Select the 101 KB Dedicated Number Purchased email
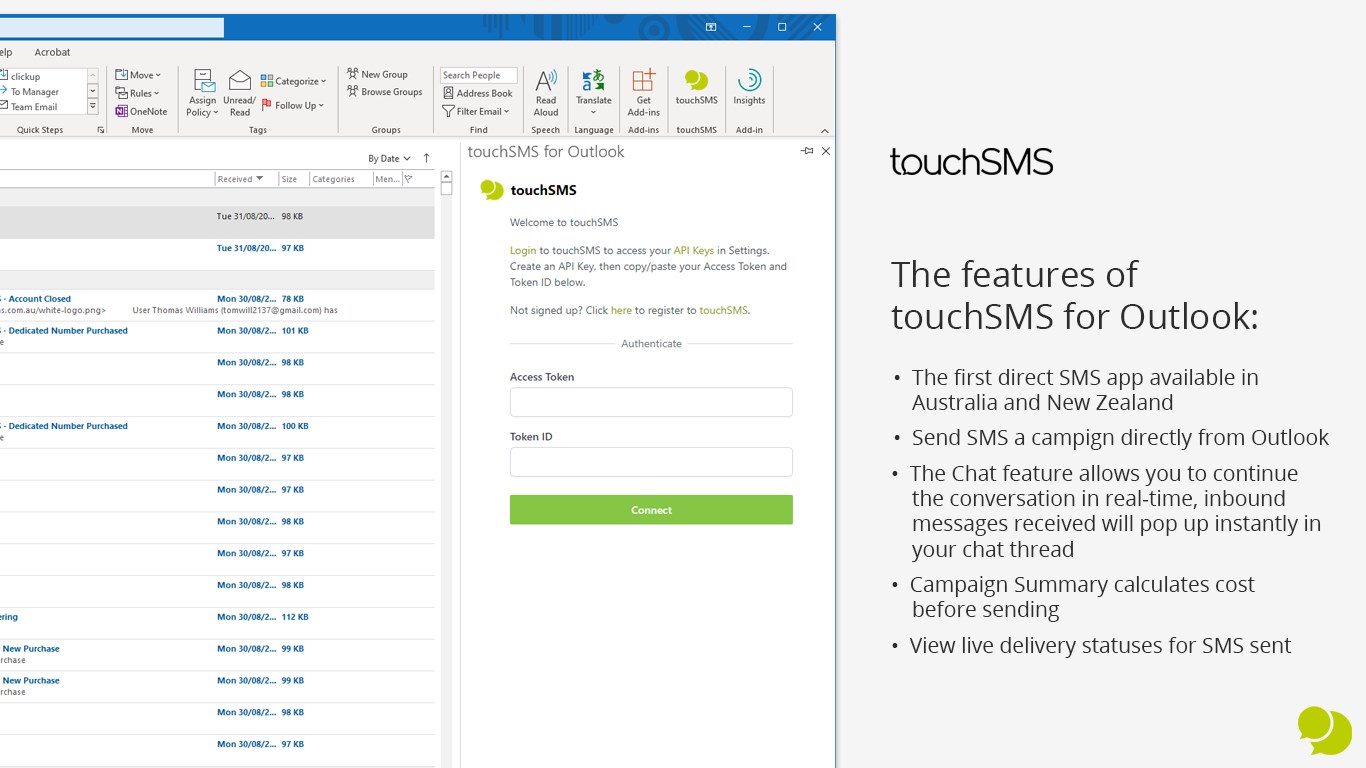This screenshot has width=1366, height=768. coord(217,337)
